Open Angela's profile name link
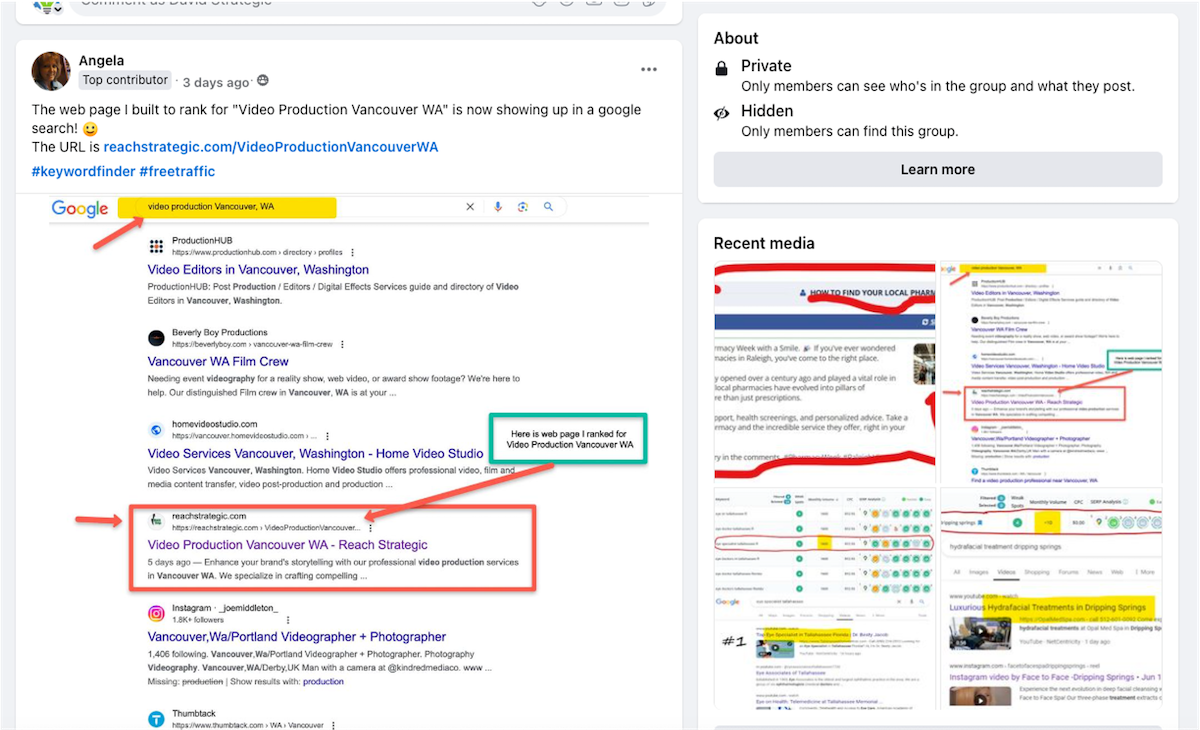This screenshot has height=730, width=1200. (x=102, y=61)
